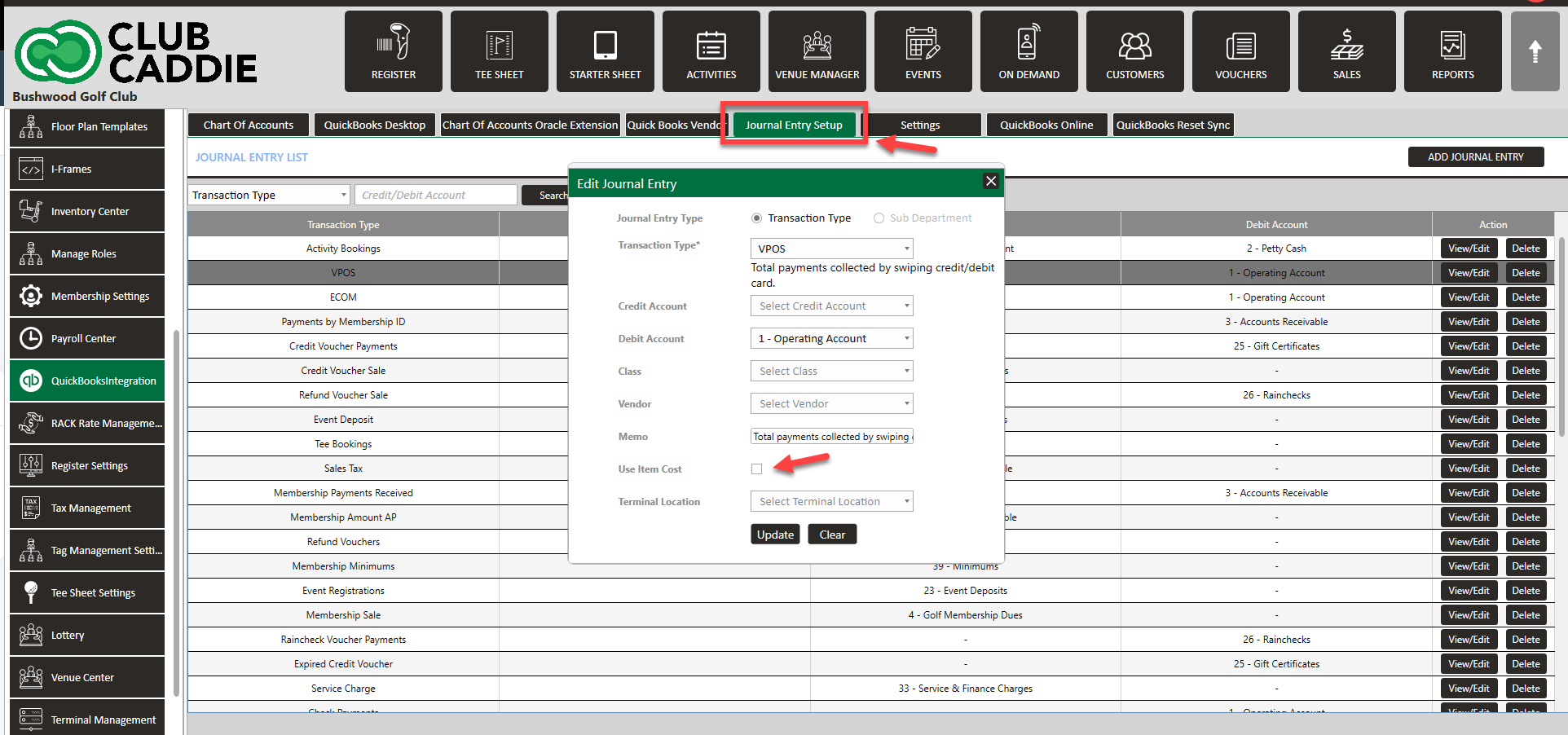
Task: Click the scroll-up arrow button
Action: coord(1535,51)
